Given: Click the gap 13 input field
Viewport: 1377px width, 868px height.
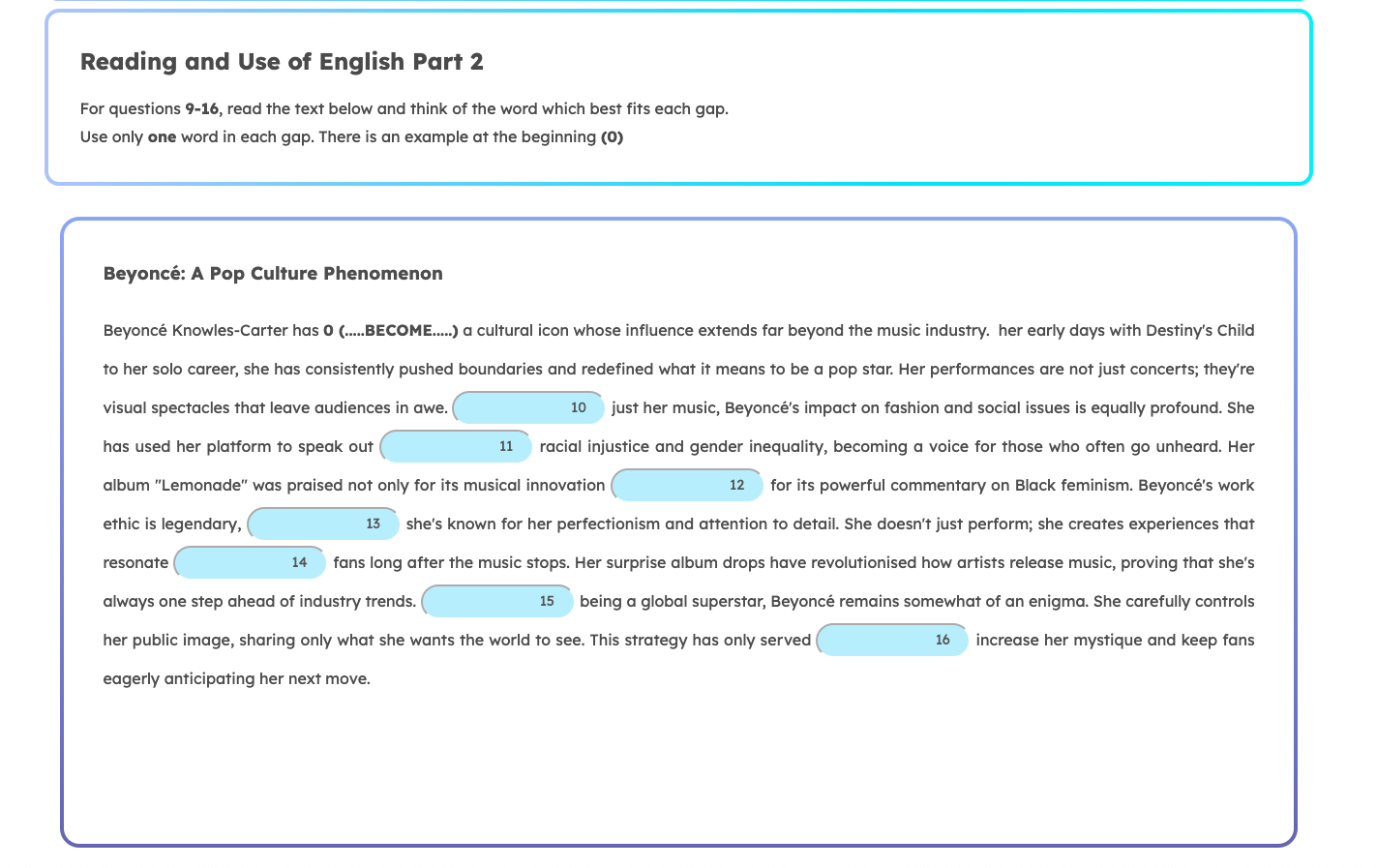Looking at the screenshot, I should click(x=323, y=524).
